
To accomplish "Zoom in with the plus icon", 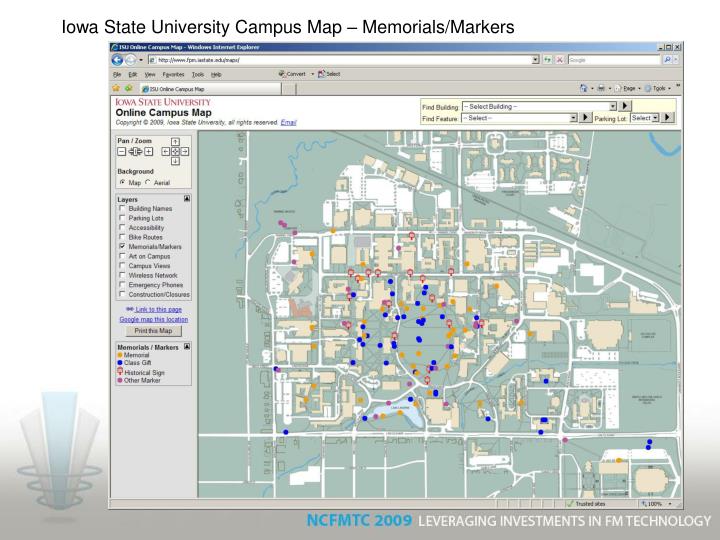I will point(148,152).
